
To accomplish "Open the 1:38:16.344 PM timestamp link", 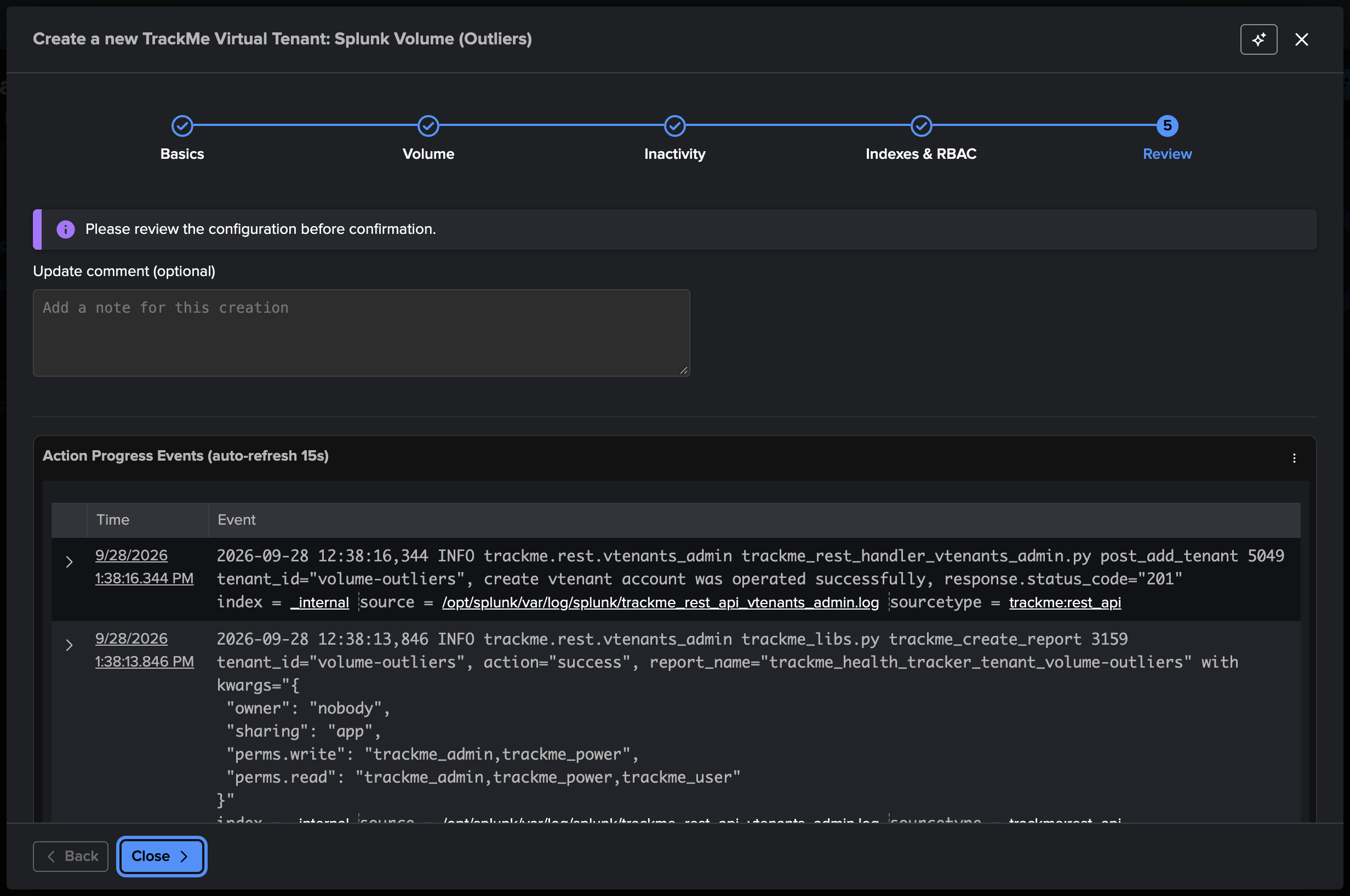I will click(x=144, y=566).
